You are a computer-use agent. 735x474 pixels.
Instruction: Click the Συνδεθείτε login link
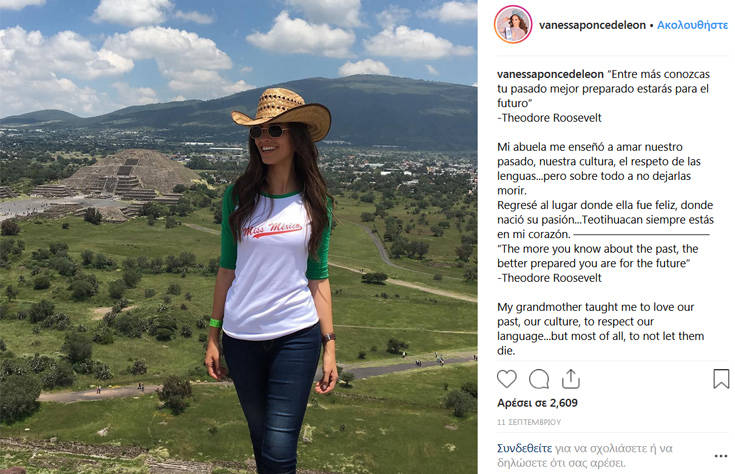[525, 448]
